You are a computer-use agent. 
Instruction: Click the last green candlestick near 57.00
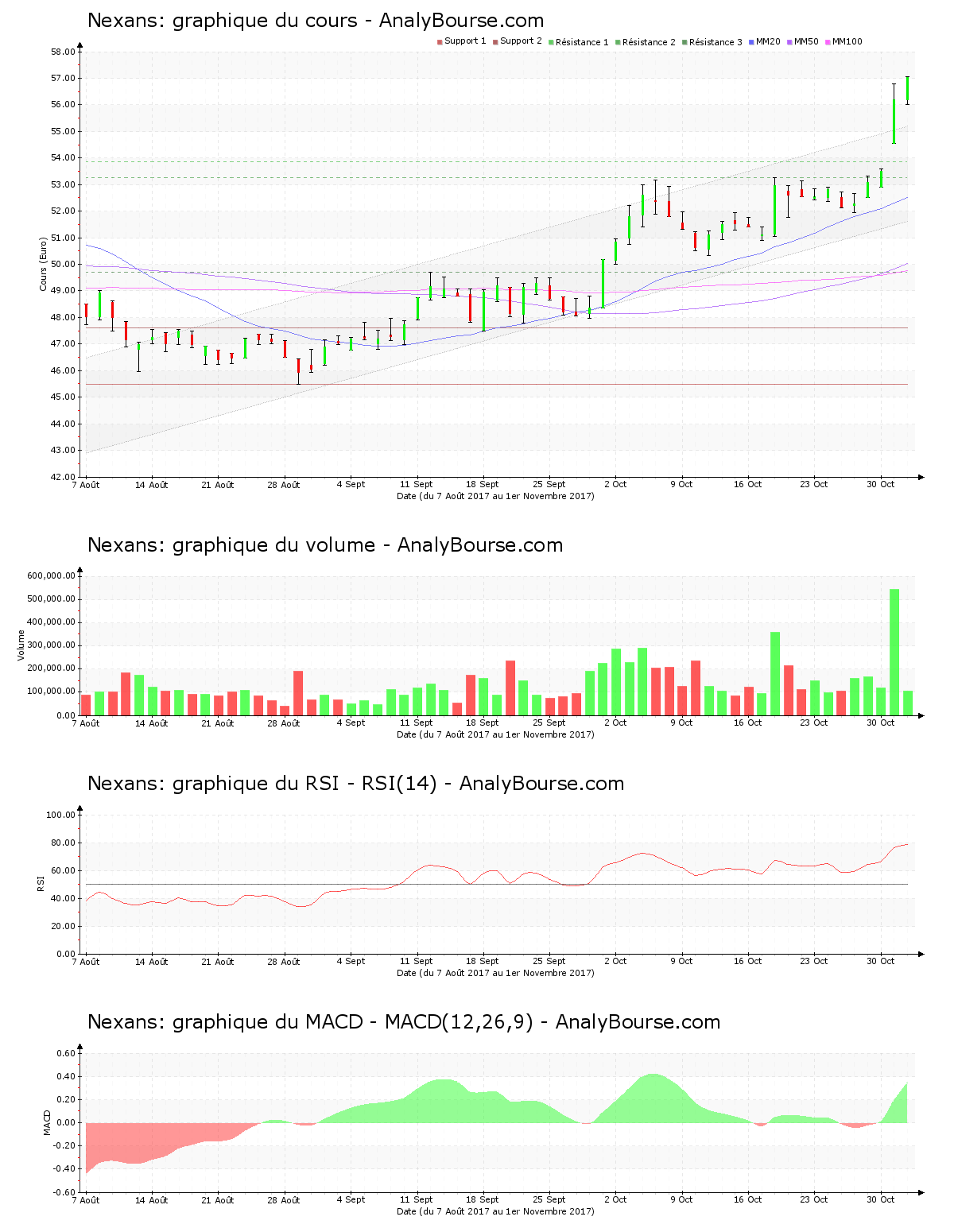click(x=907, y=89)
